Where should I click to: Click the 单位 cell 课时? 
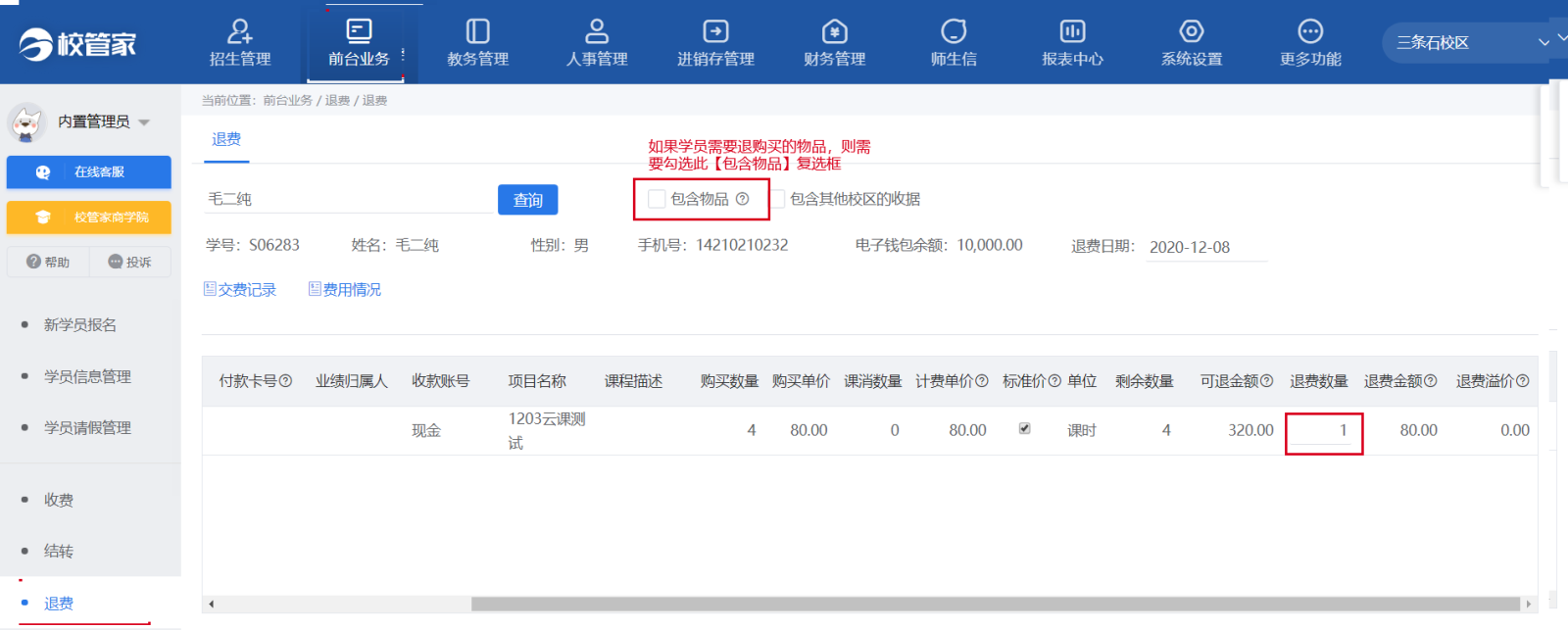[1082, 430]
